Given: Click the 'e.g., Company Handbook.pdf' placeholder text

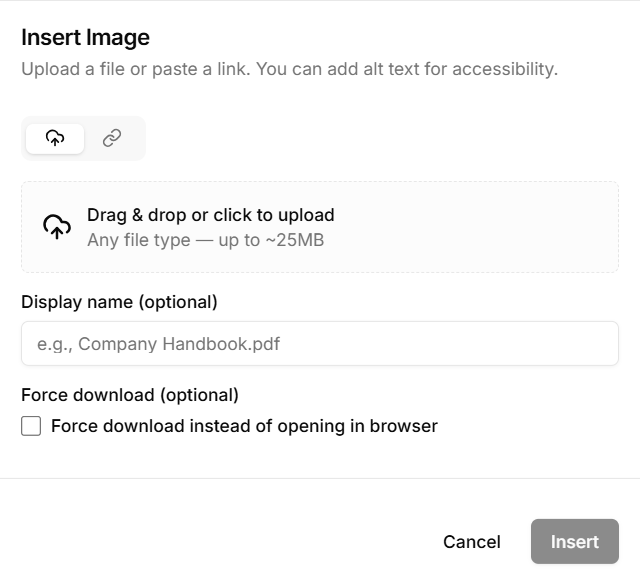Looking at the screenshot, I should pos(158,344).
